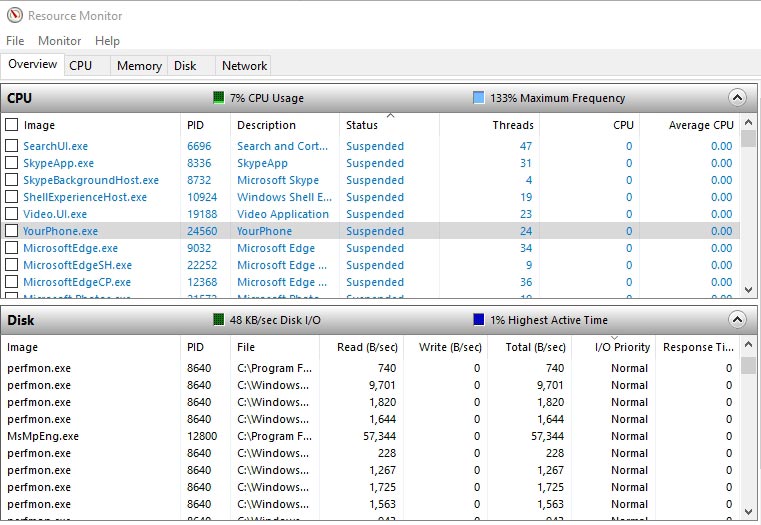Check the MicrosoftEdgeSH.exe checkbox

[x=12, y=264]
